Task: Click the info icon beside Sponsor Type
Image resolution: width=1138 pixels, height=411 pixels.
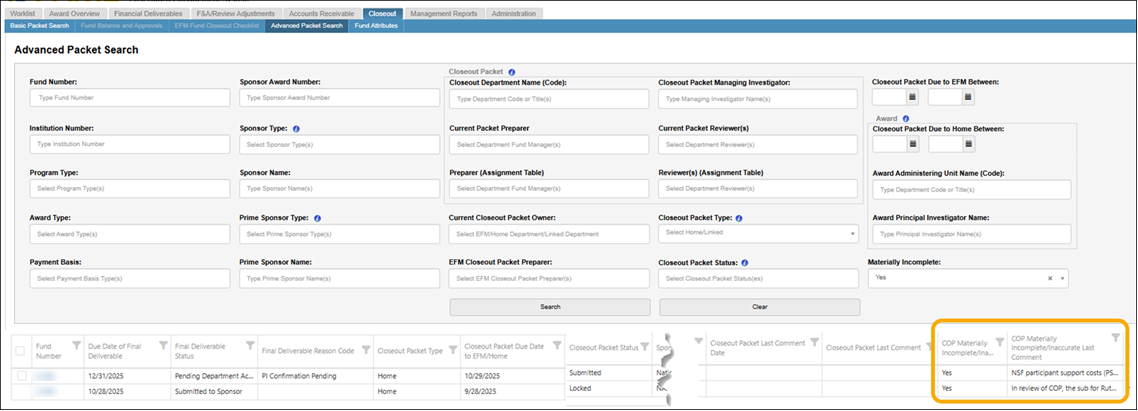Action: tap(296, 128)
